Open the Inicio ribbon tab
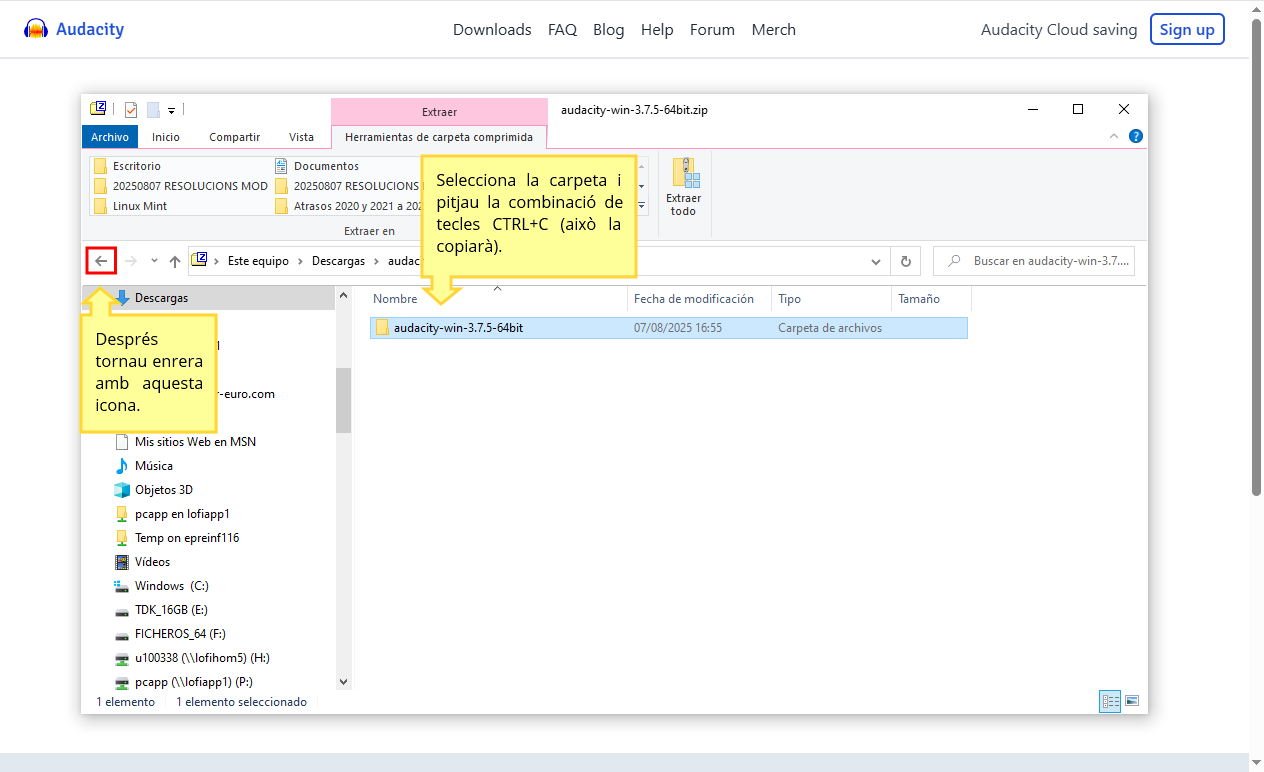 [166, 137]
